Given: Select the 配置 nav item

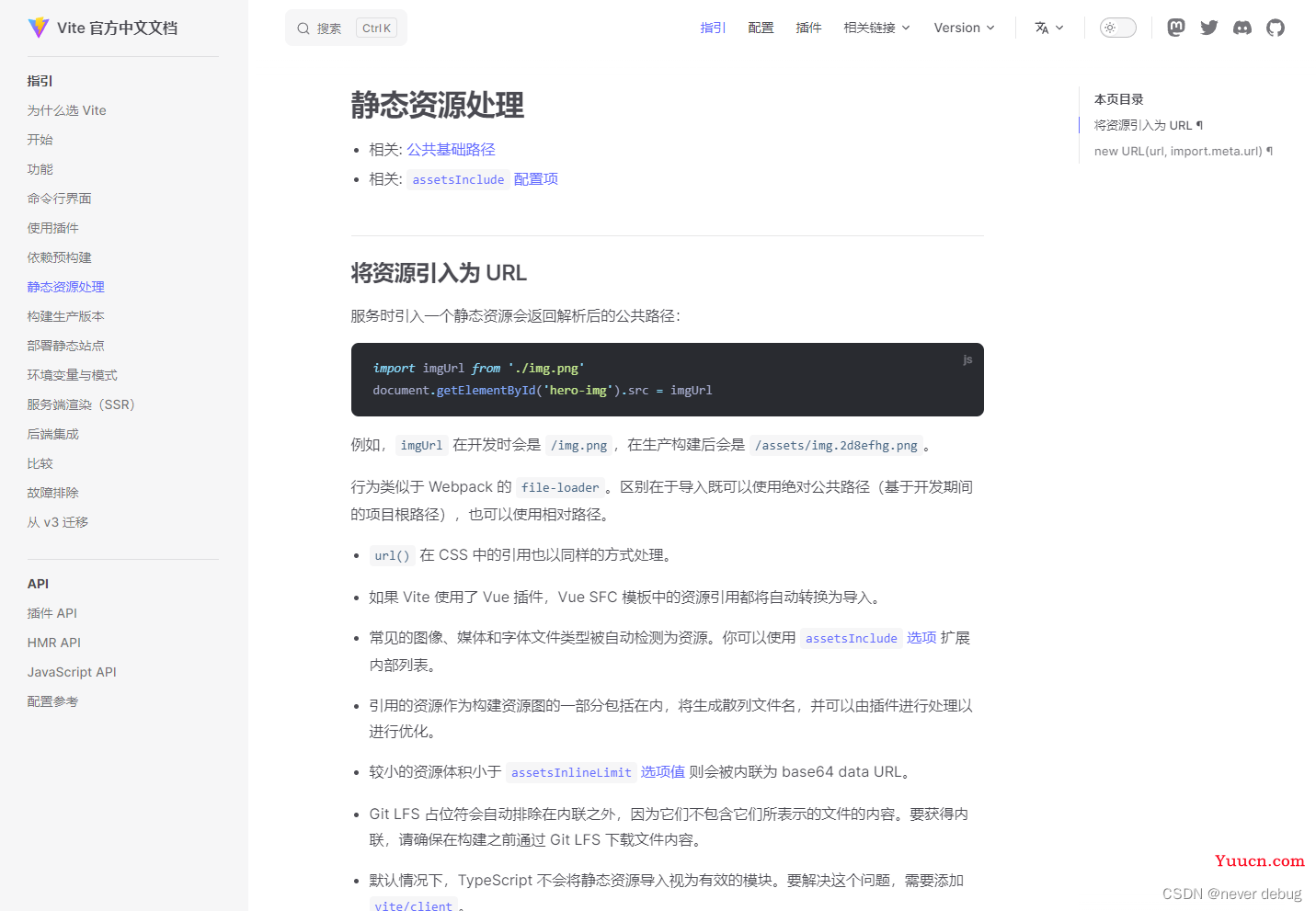Looking at the screenshot, I should [x=761, y=28].
